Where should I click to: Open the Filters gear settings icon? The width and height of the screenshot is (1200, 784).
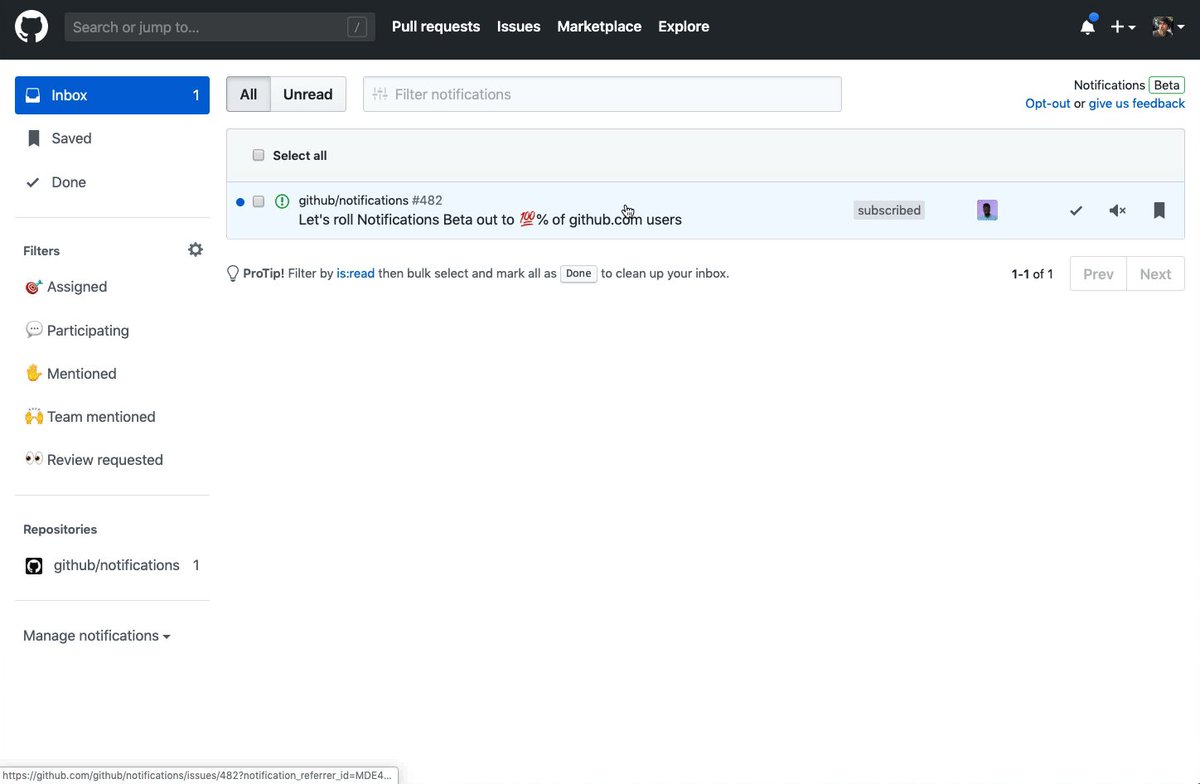point(195,250)
